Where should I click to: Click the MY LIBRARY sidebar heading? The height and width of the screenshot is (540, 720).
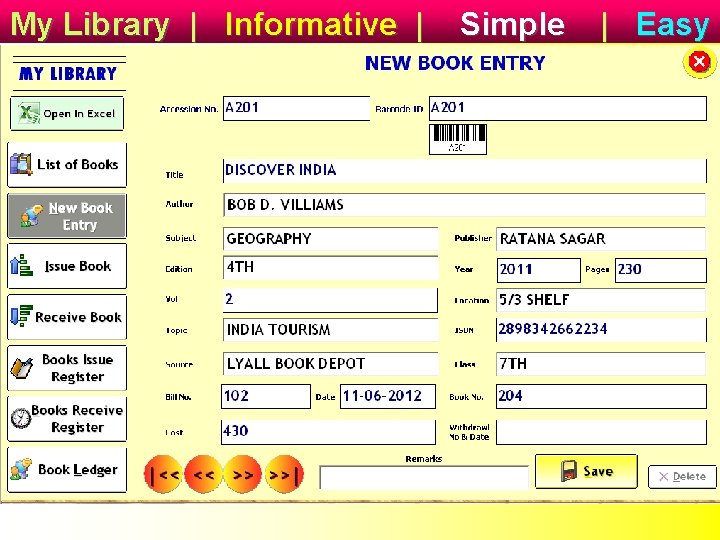[x=68, y=73]
